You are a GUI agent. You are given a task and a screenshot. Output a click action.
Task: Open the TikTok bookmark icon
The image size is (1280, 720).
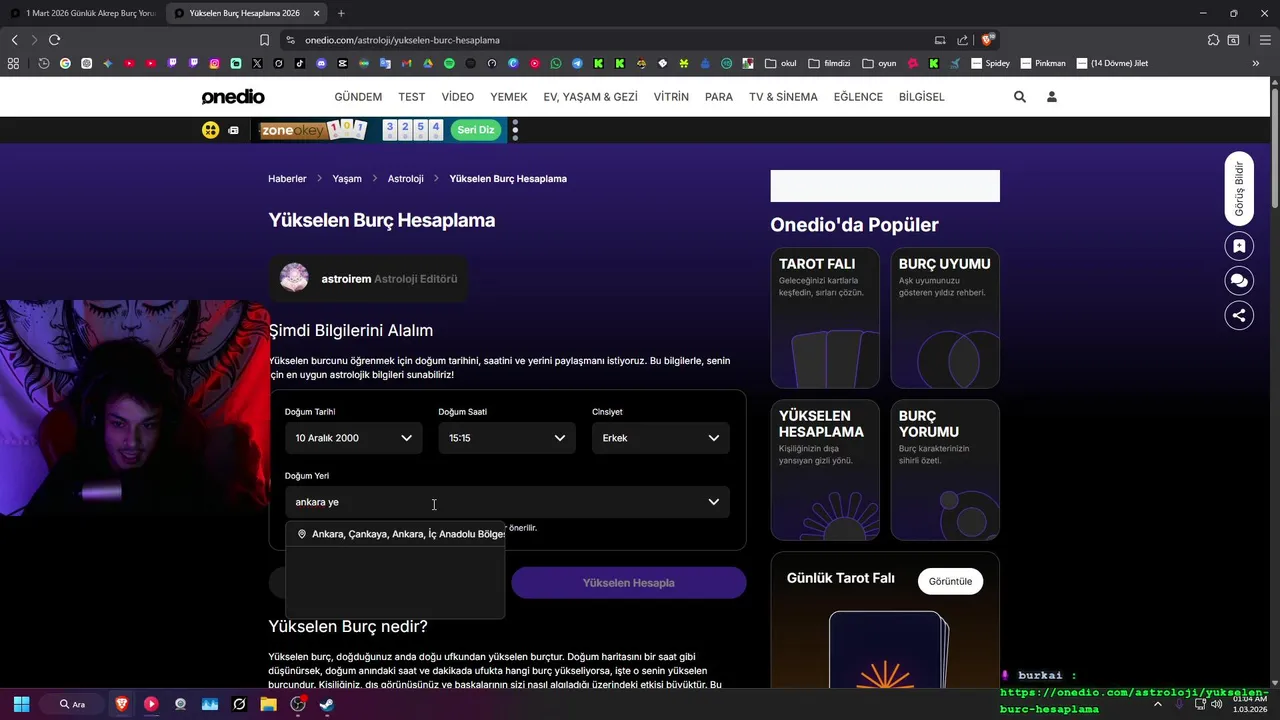coord(300,63)
